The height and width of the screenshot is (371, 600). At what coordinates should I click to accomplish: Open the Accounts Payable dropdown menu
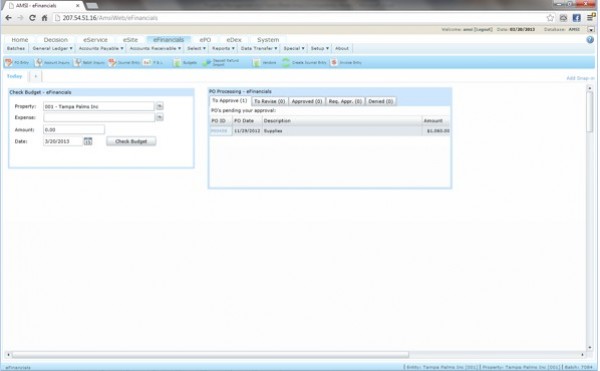click(x=101, y=49)
